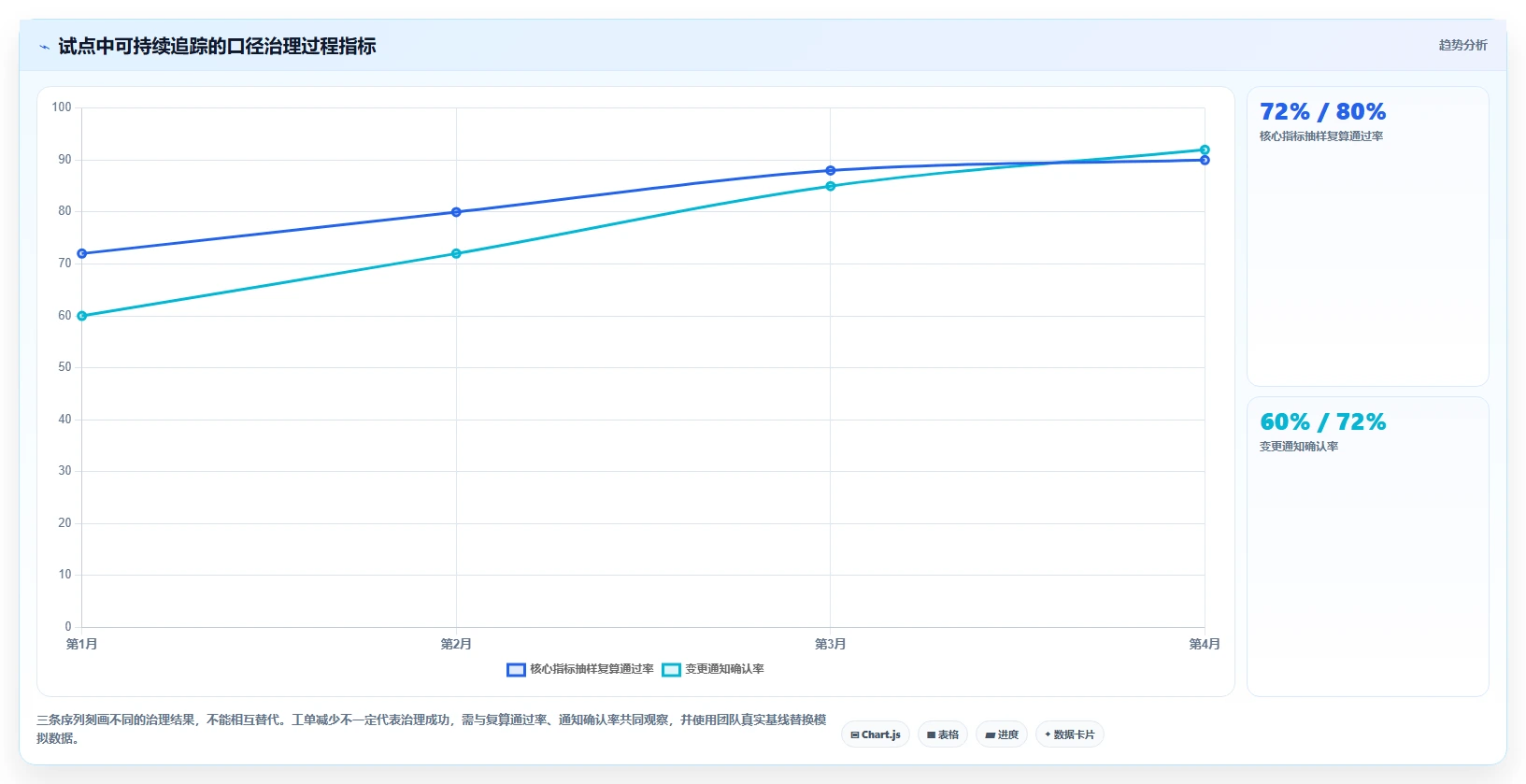Click the 数据卡片 tag chip
Image resolution: width=1526 pixels, height=784 pixels.
pos(1070,734)
